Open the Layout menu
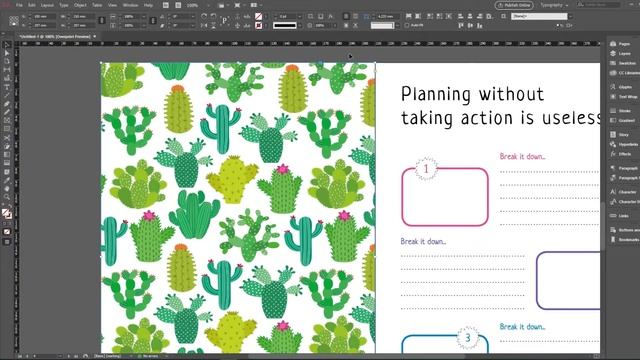This screenshot has height=360, width=640. [x=47, y=5]
